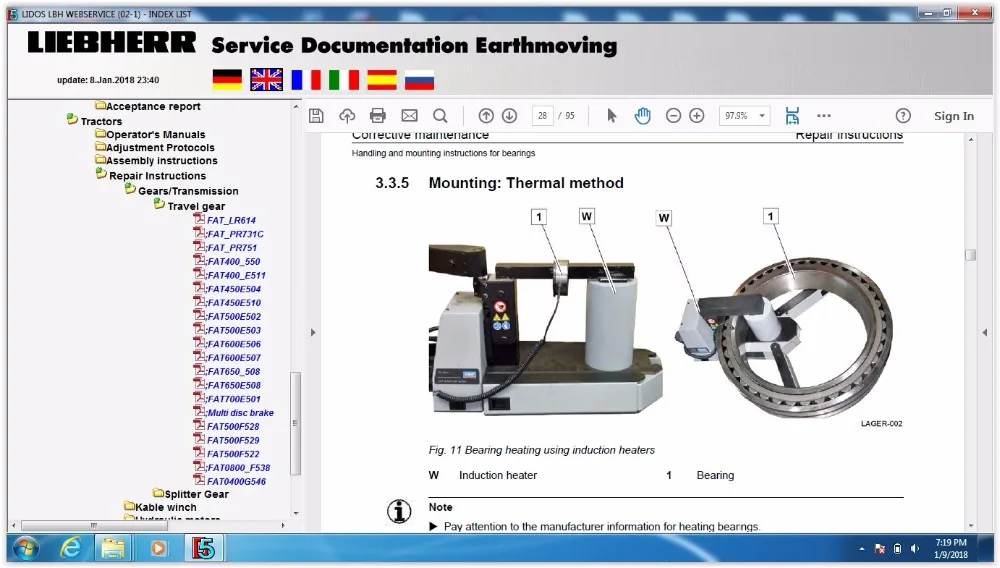
Task: Open more tools ellipsis menu
Action: (x=824, y=115)
